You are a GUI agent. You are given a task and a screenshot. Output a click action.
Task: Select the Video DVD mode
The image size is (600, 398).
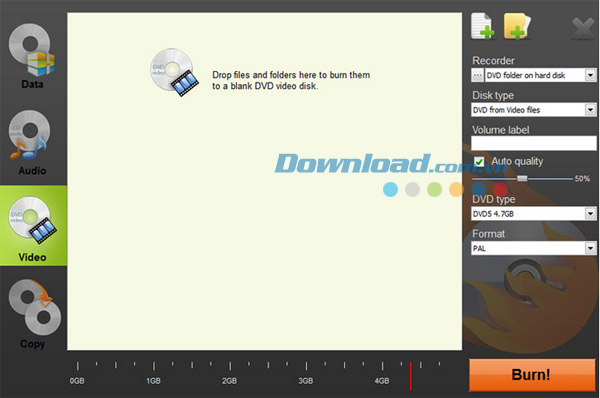pyautogui.click(x=33, y=226)
